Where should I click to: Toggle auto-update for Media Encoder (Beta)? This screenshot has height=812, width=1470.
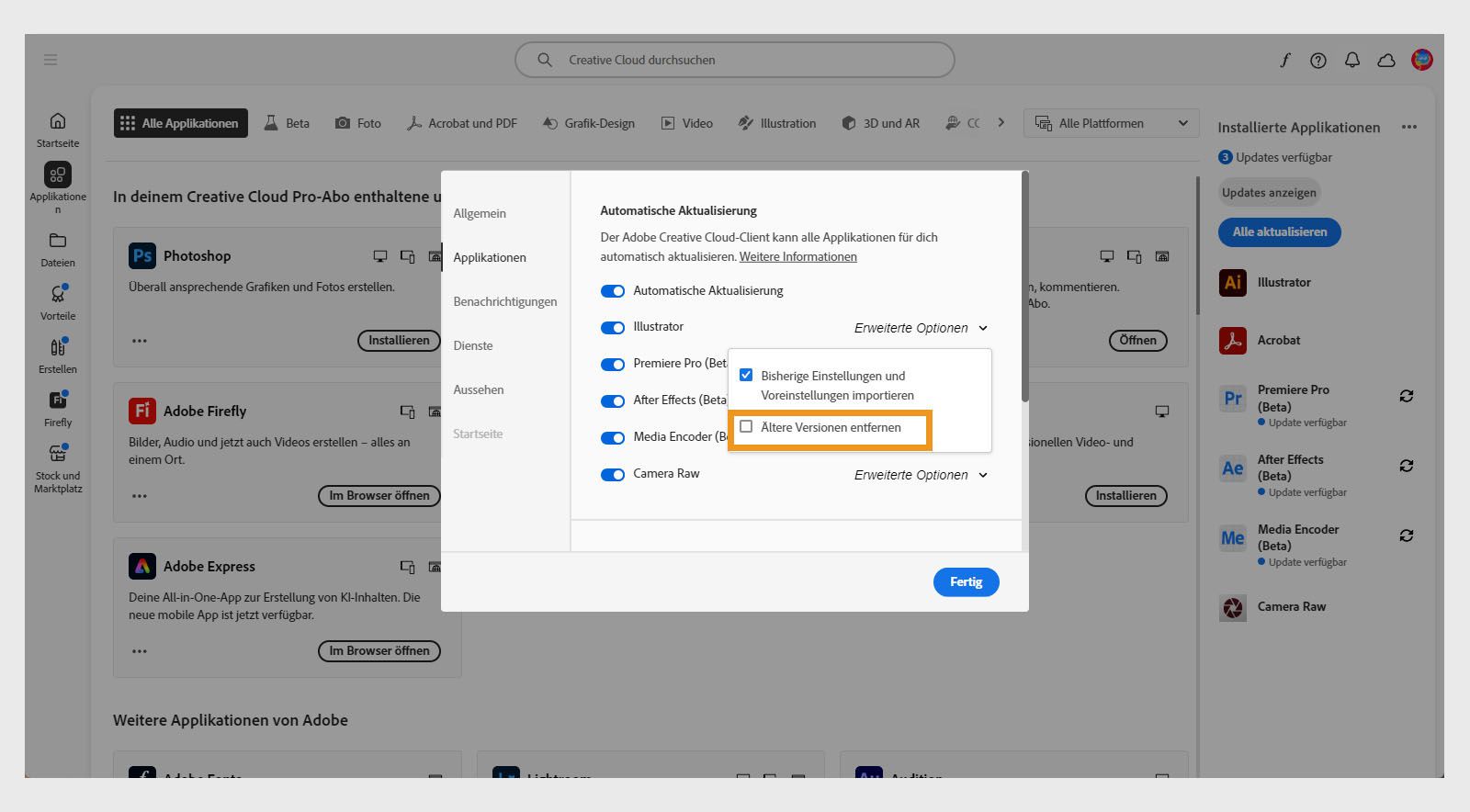613,438
